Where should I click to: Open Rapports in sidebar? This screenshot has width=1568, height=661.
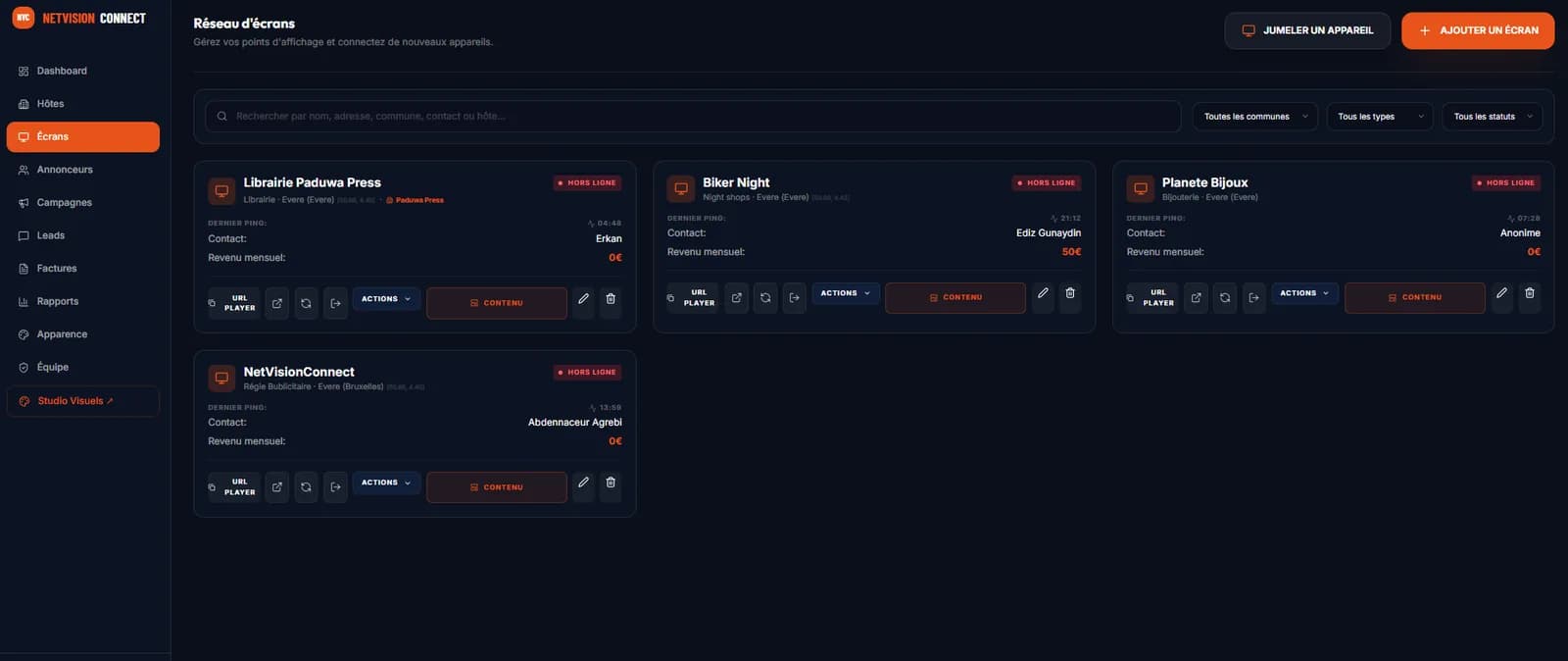82,301
